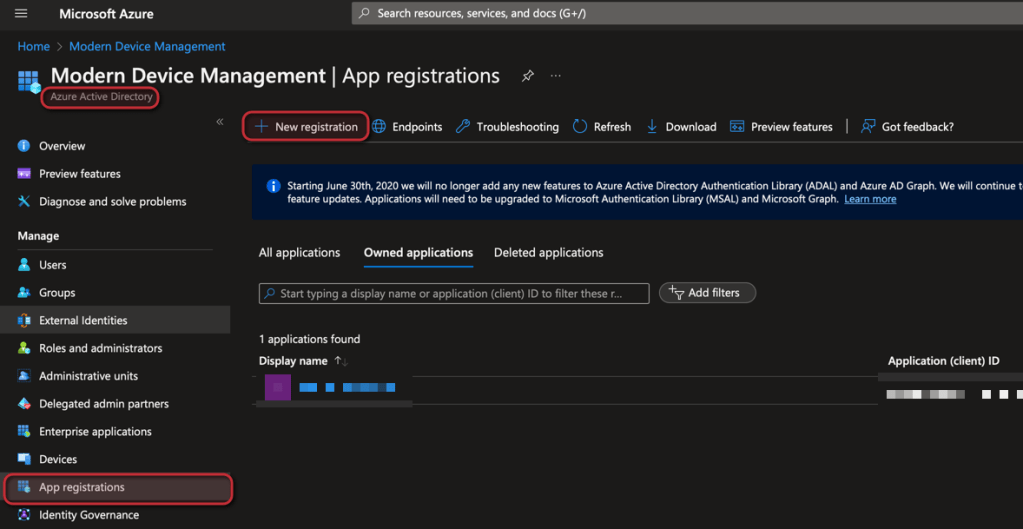1023x529 pixels.
Task: Open Enterprise applications in the sidebar
Action: click(95, 432)
